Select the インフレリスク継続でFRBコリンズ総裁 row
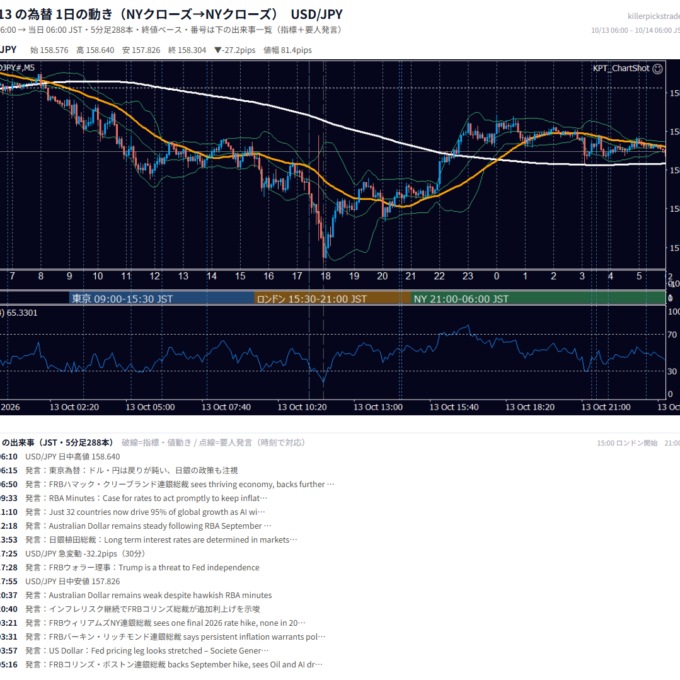Viewport: 680px width, 680px height. pyautogui.click(x=130, y=609)
